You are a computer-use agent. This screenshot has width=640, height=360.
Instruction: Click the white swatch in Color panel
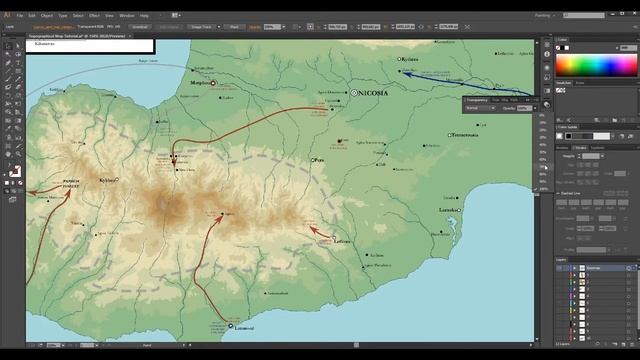coord(567,48)
